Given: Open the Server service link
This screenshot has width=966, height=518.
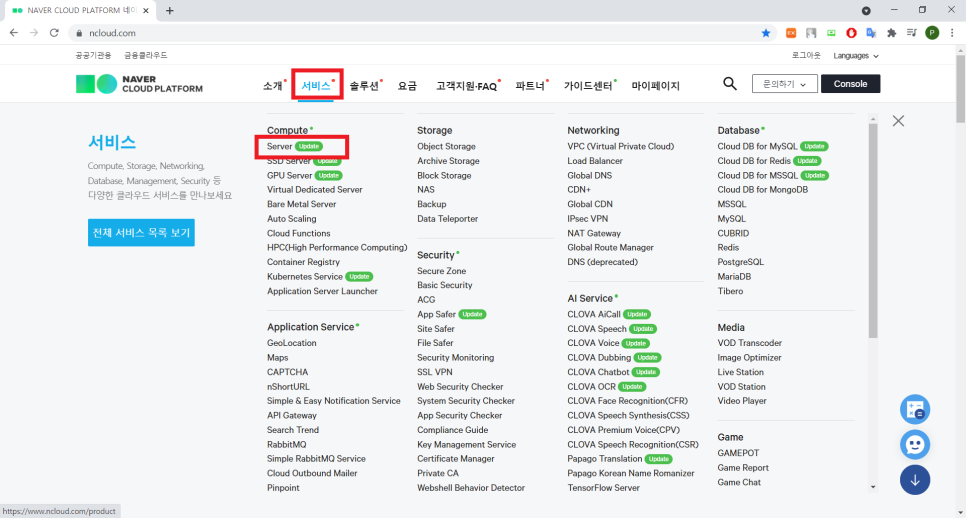Looking at the screenshot, I should point(279,147).
